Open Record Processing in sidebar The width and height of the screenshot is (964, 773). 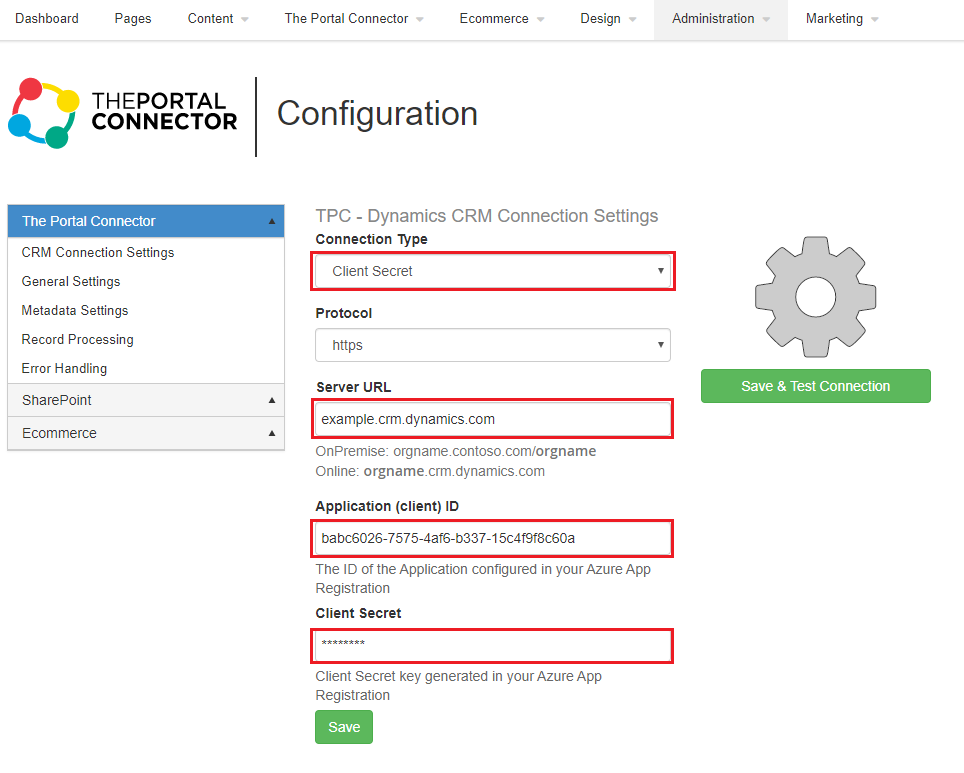tap(77, 339)
